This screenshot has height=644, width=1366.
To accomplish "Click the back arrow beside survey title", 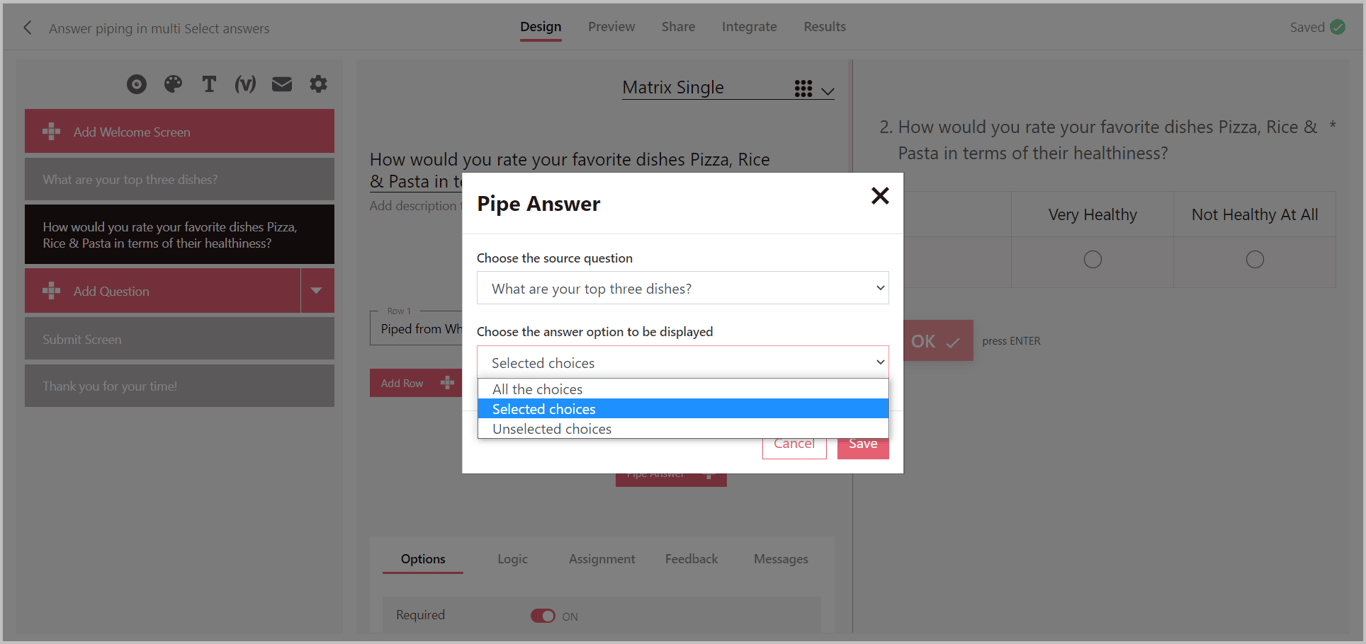I will (28, 28).
